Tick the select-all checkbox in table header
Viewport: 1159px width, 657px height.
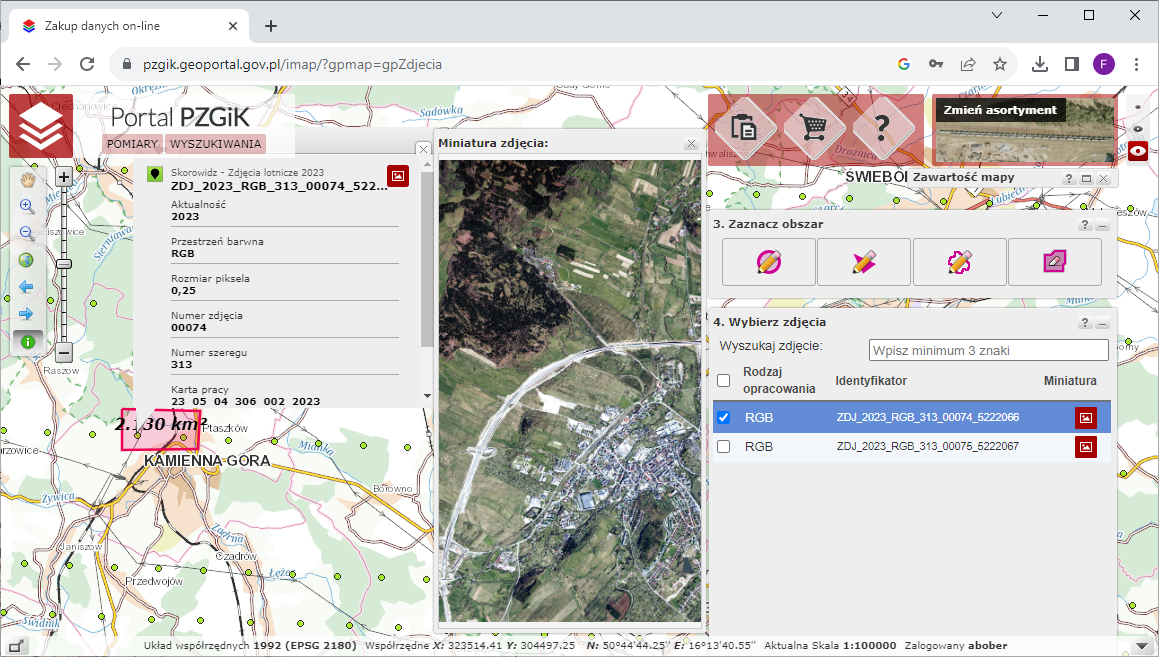[724, 380]
